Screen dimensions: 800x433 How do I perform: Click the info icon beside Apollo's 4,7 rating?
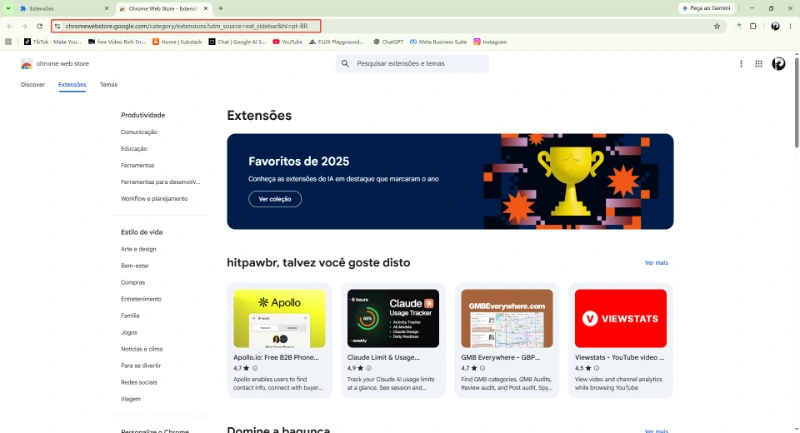coord(255,368)
